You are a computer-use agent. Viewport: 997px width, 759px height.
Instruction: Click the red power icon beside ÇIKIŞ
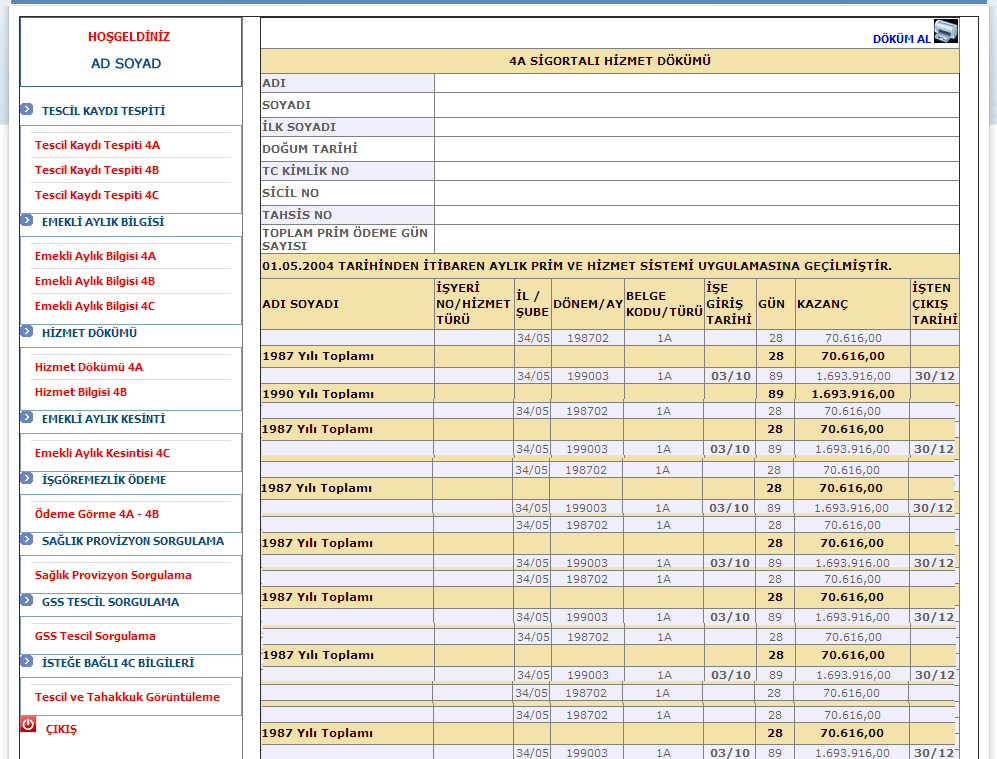[x=28, y=725]
